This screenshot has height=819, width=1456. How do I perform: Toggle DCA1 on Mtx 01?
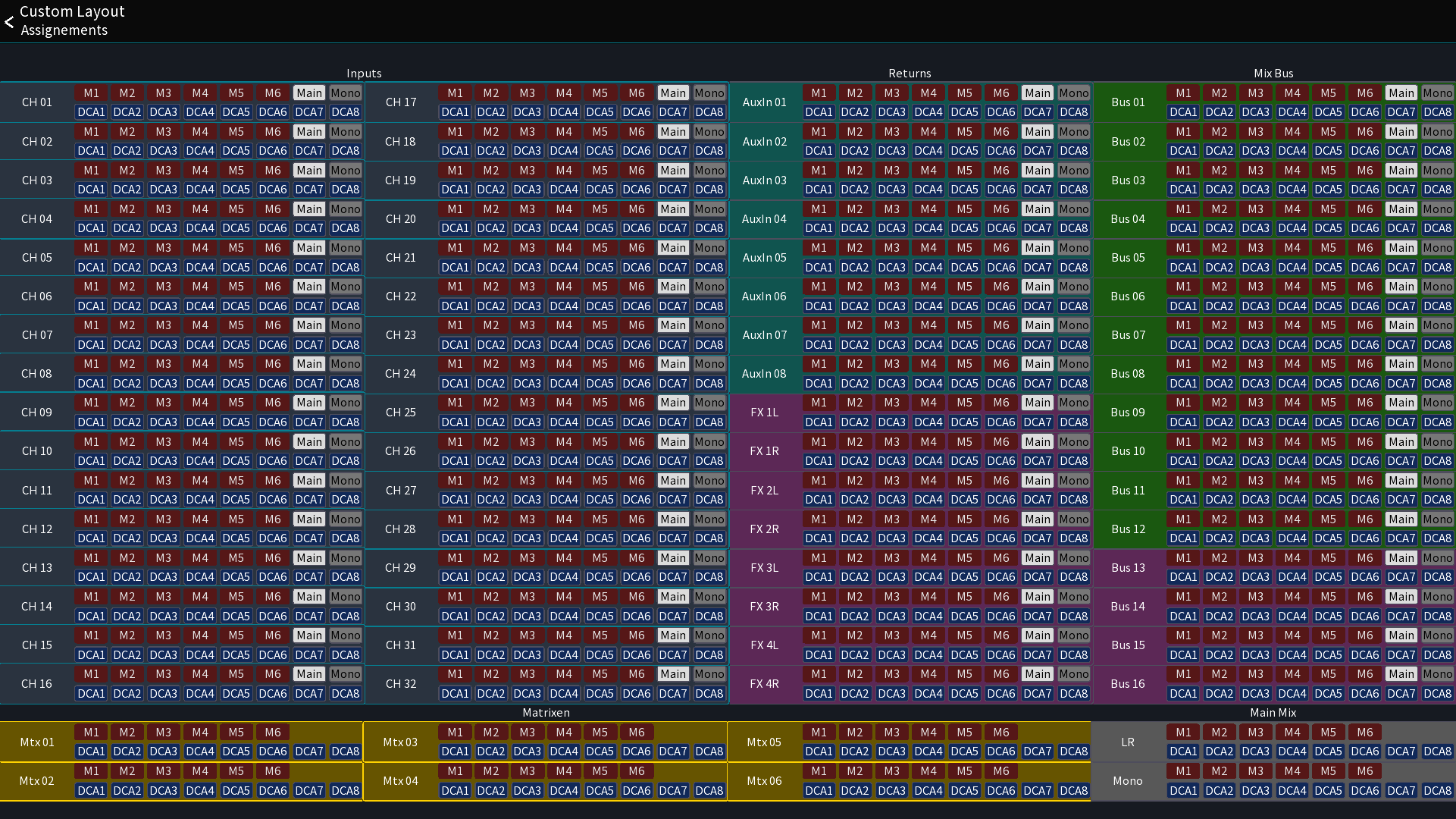[91, 752]
